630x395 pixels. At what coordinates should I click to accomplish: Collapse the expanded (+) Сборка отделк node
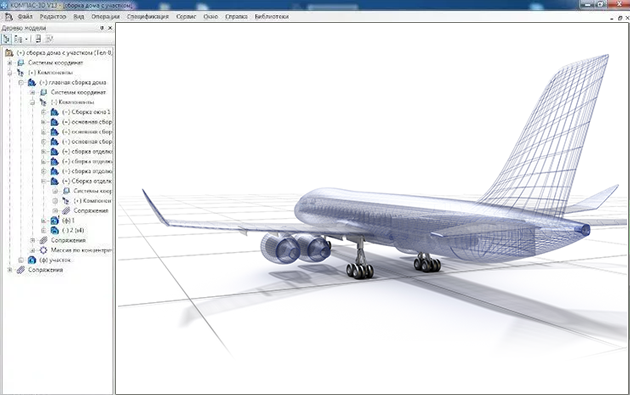[x=43, y=181]
